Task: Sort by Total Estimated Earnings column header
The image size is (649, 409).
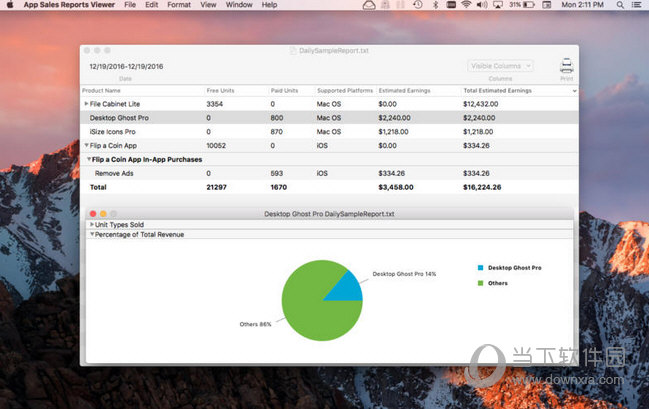Action: 497,91
